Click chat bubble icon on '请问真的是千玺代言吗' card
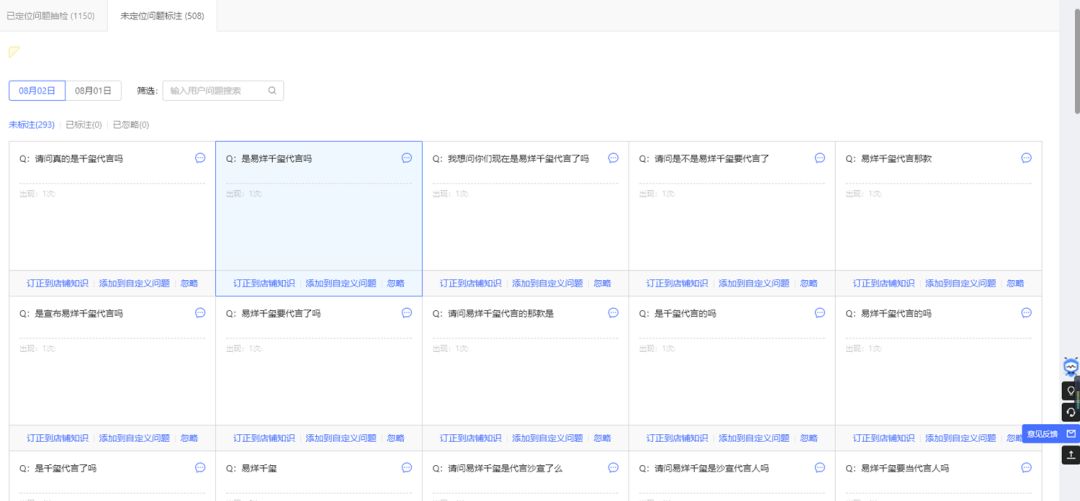 [x=200, y=158]
